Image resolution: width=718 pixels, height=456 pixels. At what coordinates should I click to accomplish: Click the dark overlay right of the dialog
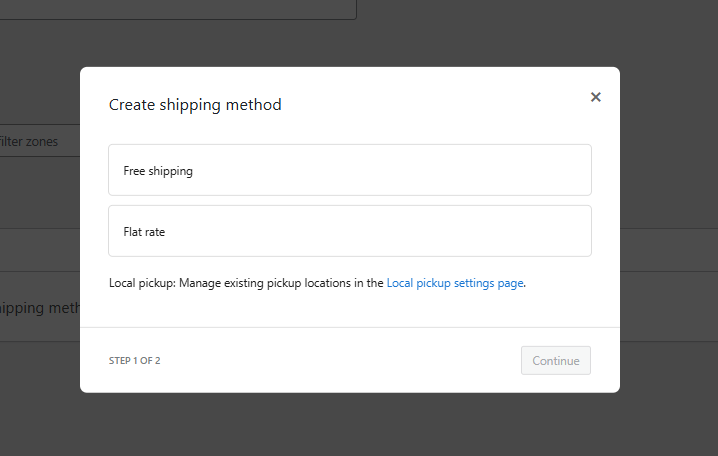point(668,200)
